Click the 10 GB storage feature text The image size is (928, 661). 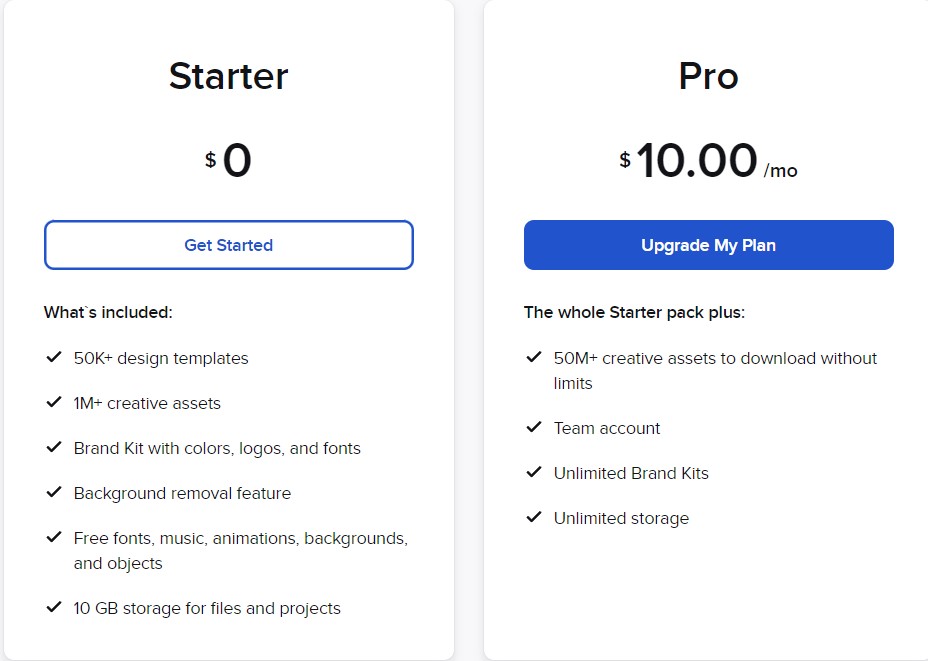click(207, 608)
